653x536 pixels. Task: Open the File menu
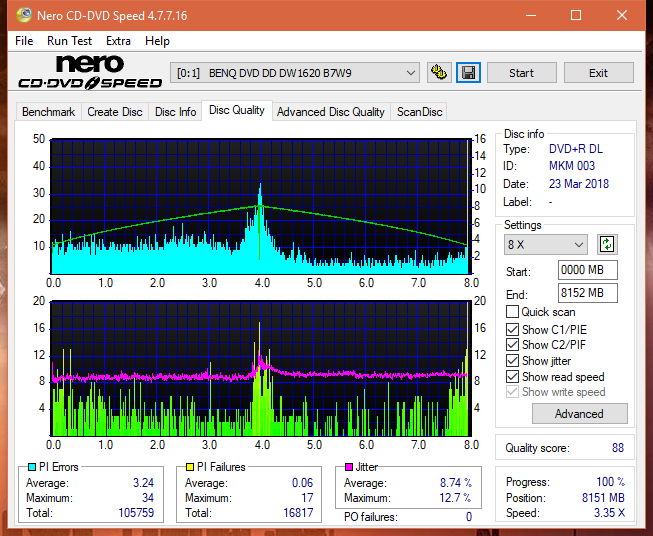coord(24,41)
